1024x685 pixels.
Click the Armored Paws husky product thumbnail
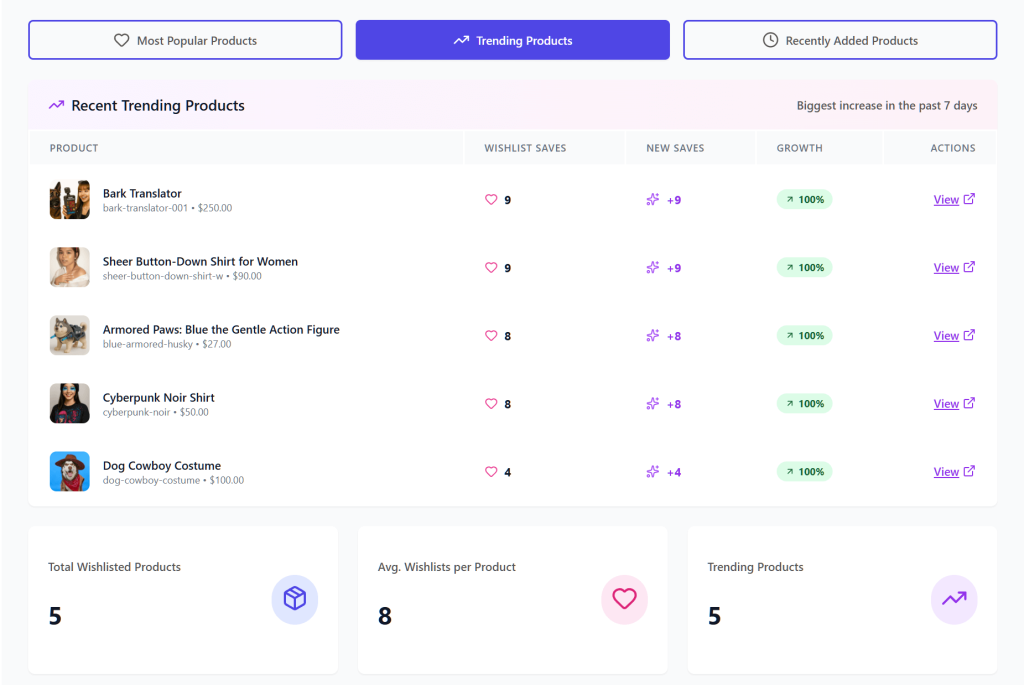click(x=69, y=335)
